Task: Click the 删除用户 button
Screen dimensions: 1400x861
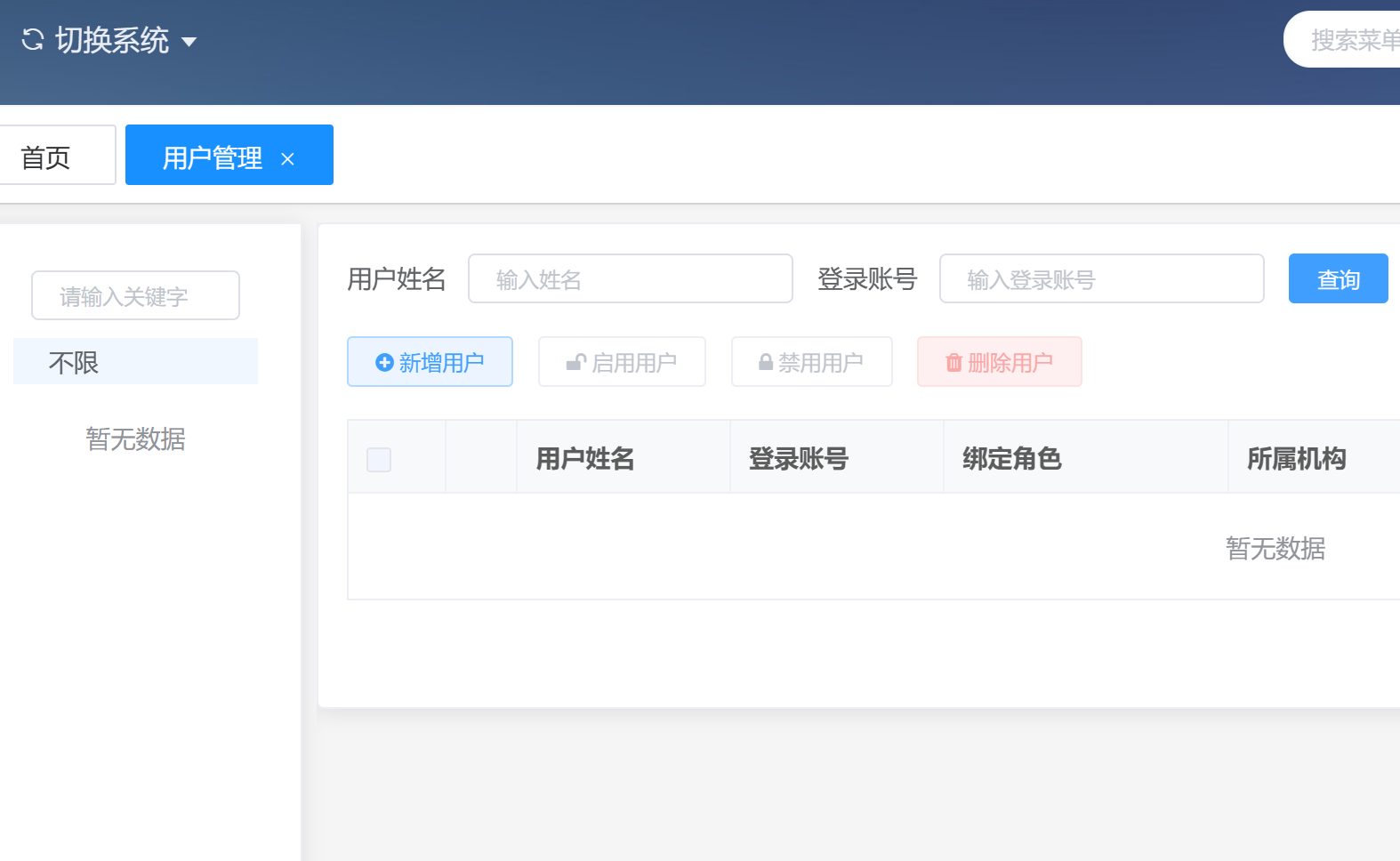Action: (1000, 361)
